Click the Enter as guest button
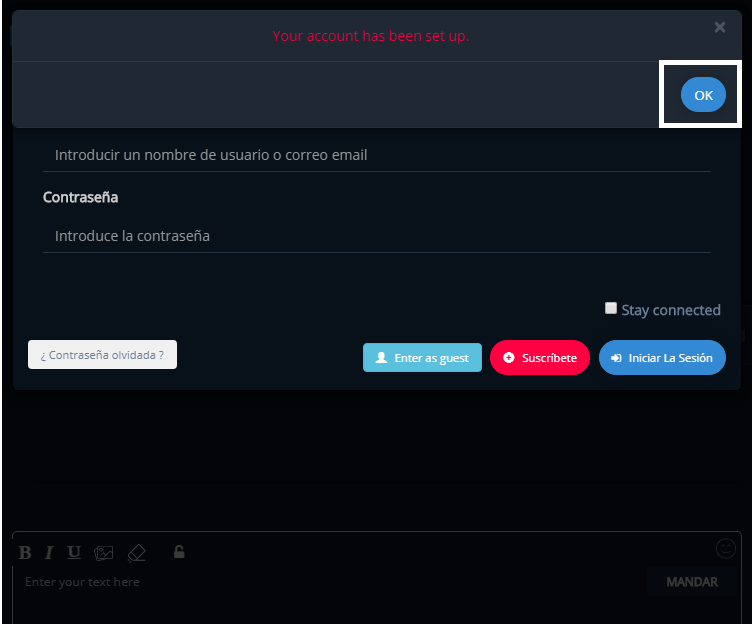The width and height of the screenshot is (756, 624). 422,358
